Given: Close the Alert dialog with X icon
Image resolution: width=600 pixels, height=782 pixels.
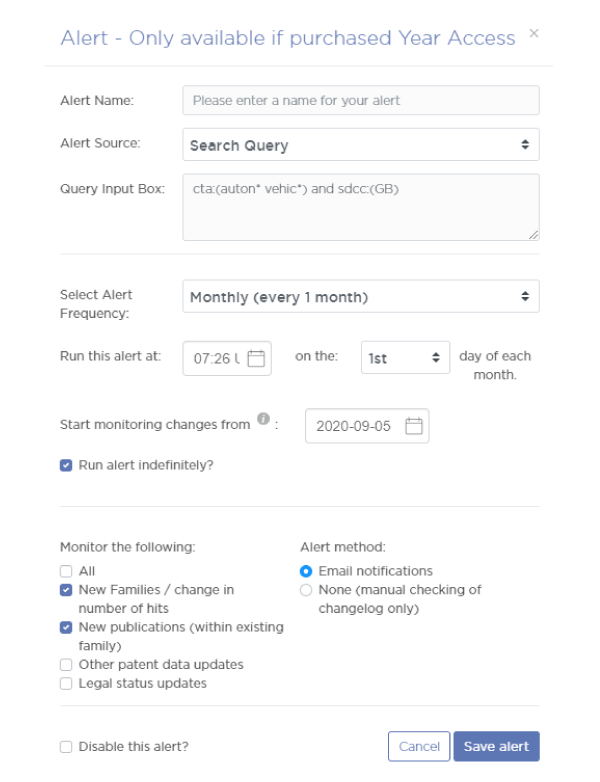Looking at the screenshot, I should point(534,33).
